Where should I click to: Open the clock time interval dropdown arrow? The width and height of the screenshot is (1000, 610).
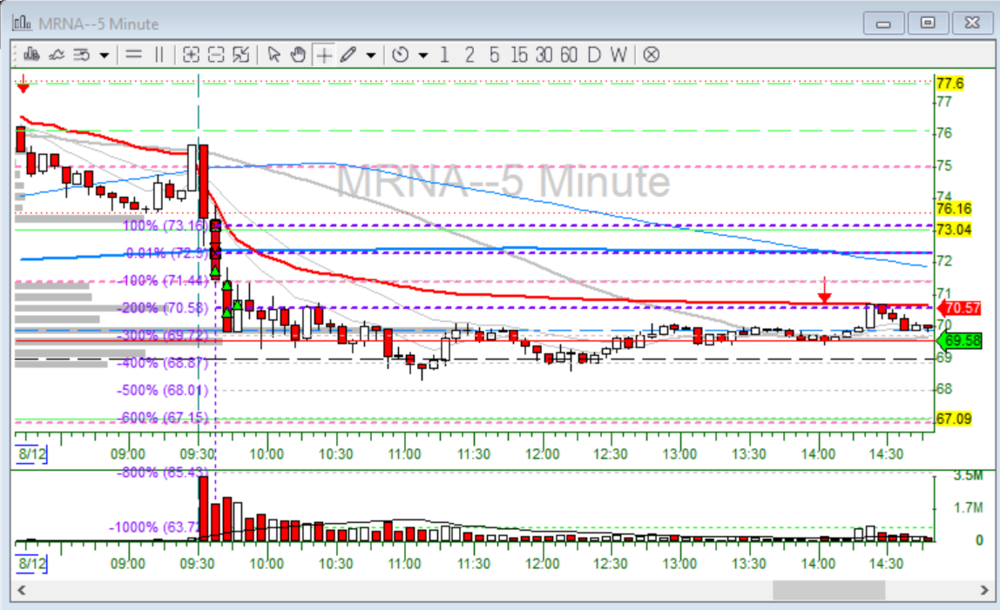[423, 55]
